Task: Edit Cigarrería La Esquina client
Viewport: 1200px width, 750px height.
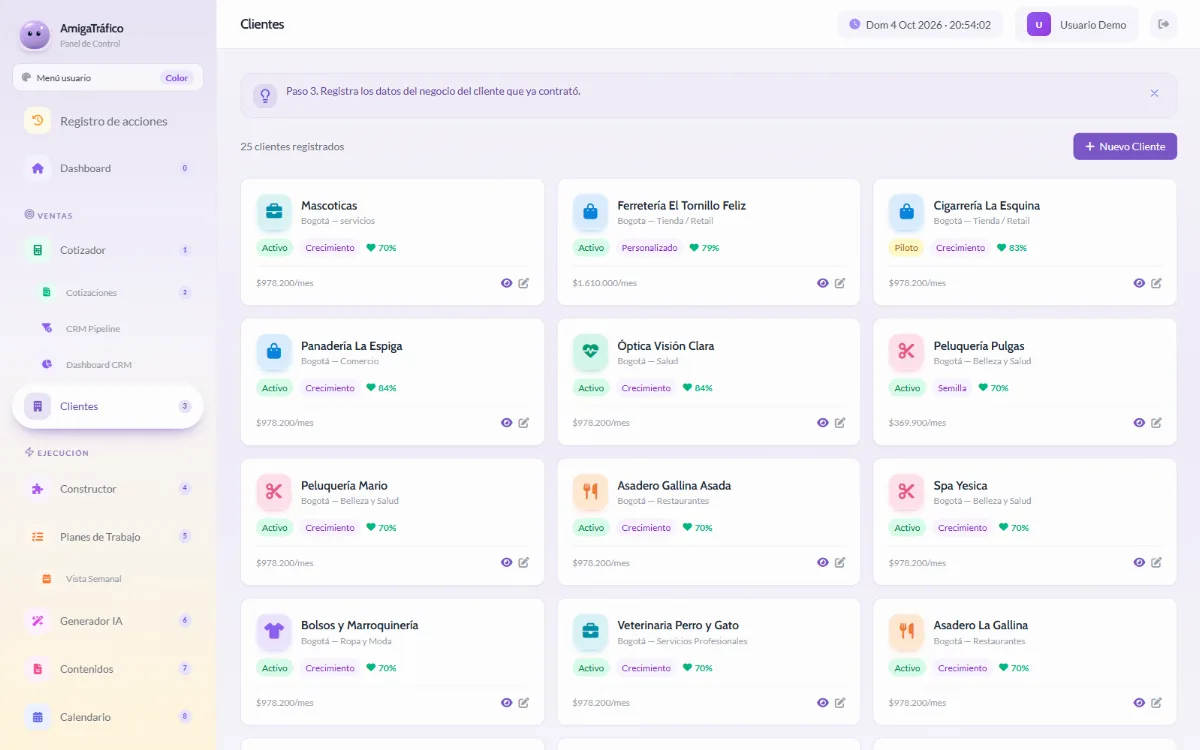Action: [1156, 283]
